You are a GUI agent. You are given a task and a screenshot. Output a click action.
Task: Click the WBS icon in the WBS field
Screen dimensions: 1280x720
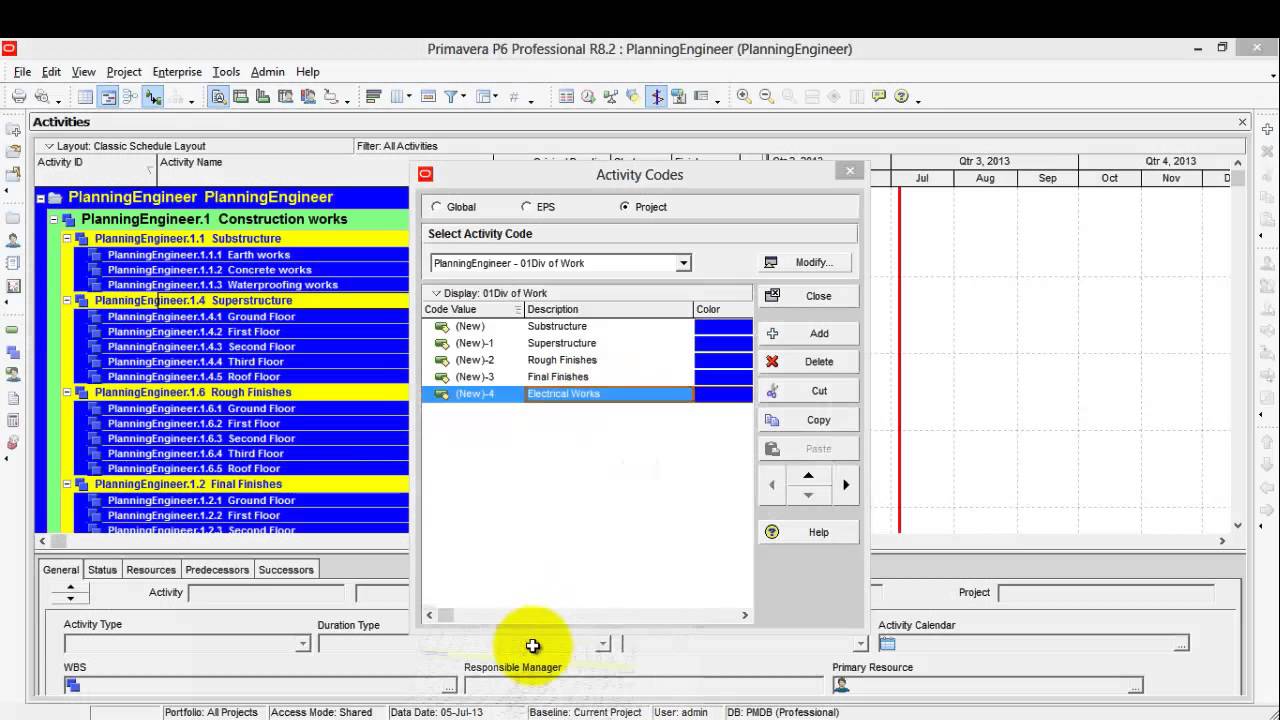(x=72, y=686)
